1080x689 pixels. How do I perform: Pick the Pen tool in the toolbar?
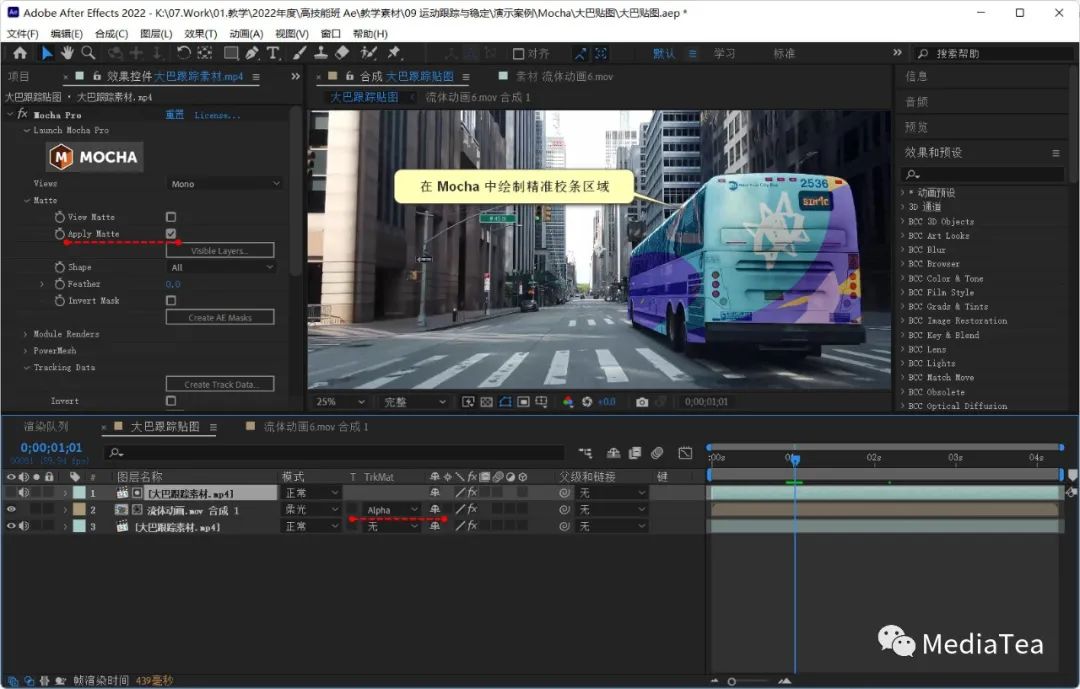click(x=252, y=53)
